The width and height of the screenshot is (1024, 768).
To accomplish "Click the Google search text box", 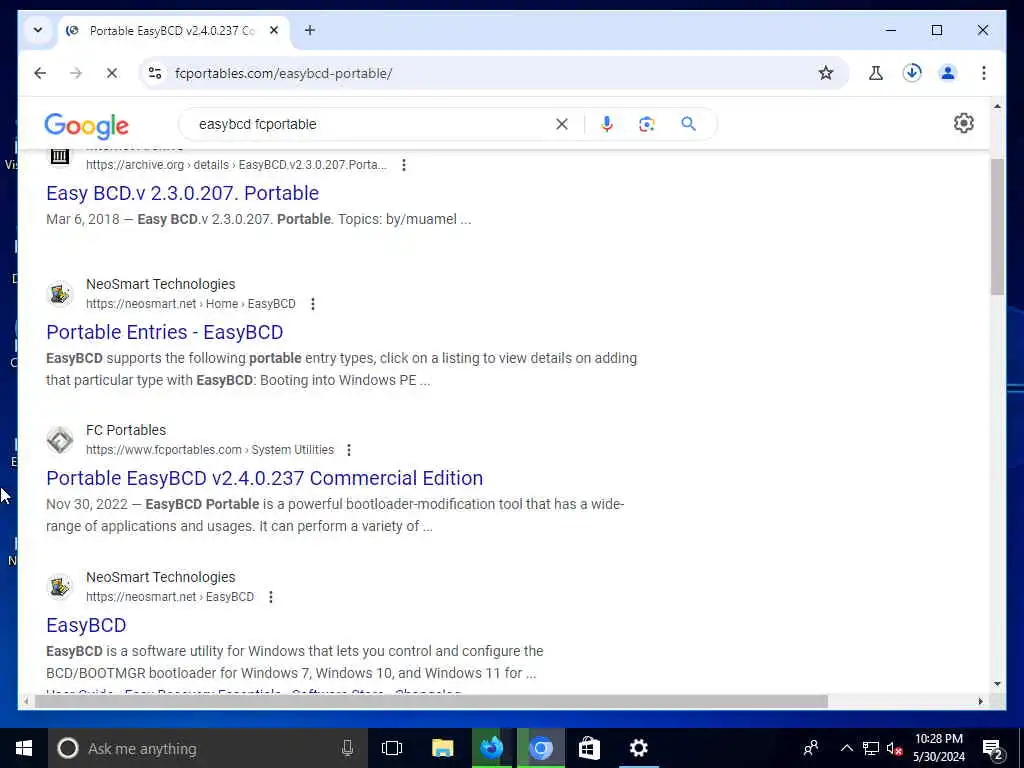I will [372, 124].
